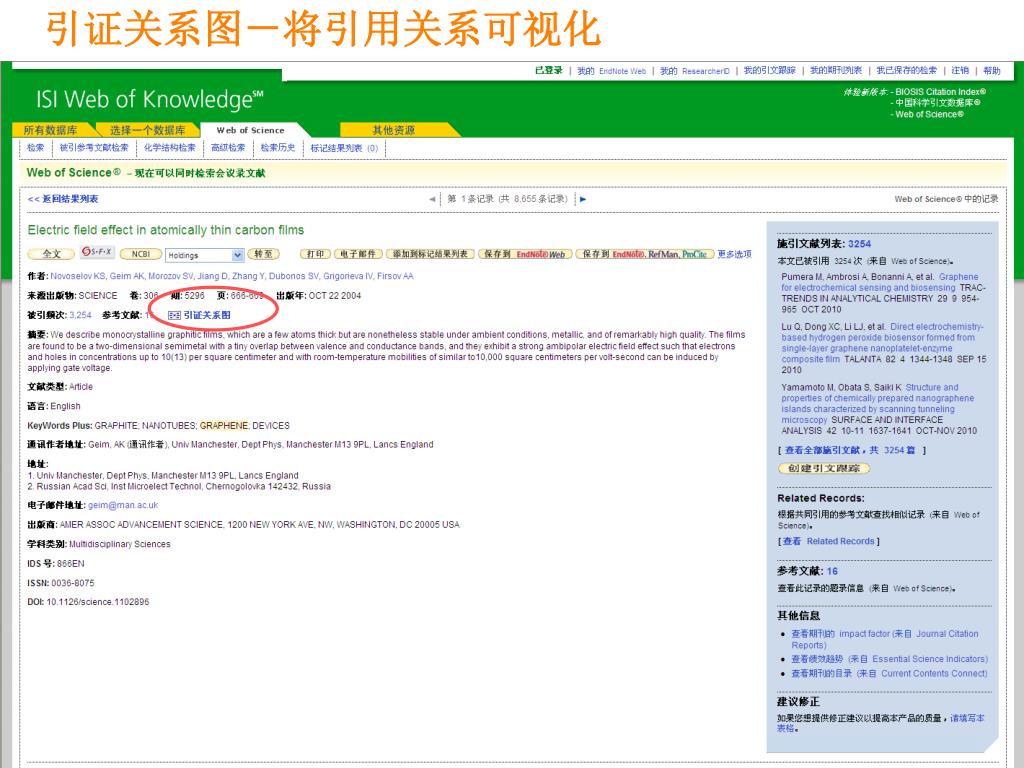Click the Multidisciplinary Sciences subject category
1024x768 pixels.
pos(120,544)
